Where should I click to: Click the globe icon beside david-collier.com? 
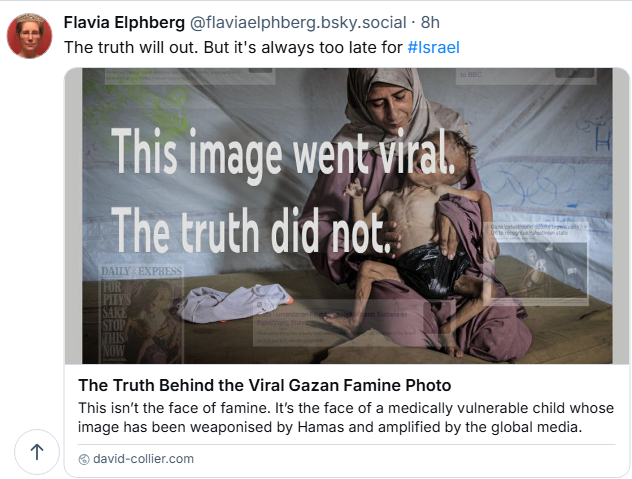pos(84,459)
